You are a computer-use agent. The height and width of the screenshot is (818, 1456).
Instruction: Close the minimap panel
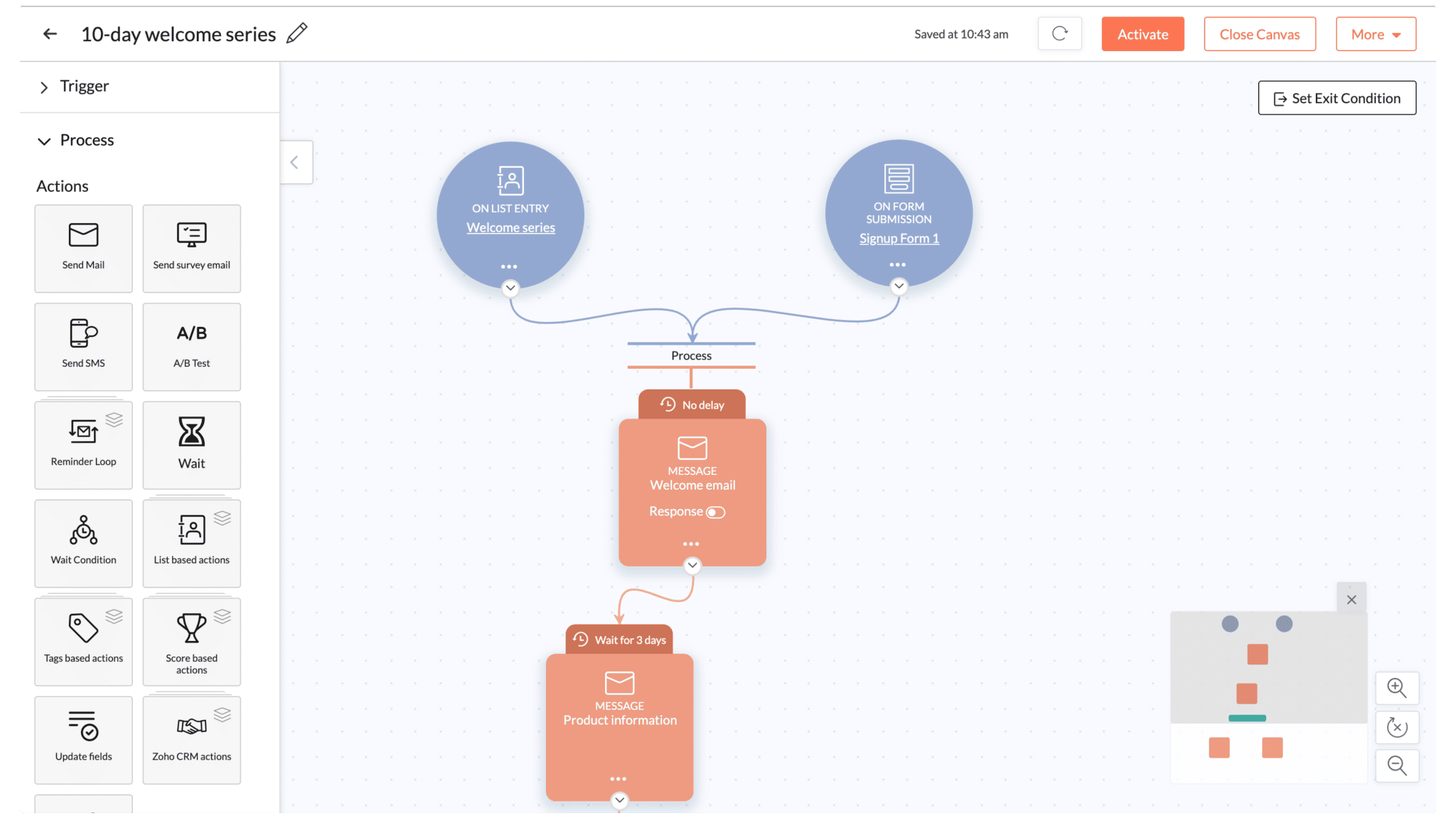coord(1351,599)
